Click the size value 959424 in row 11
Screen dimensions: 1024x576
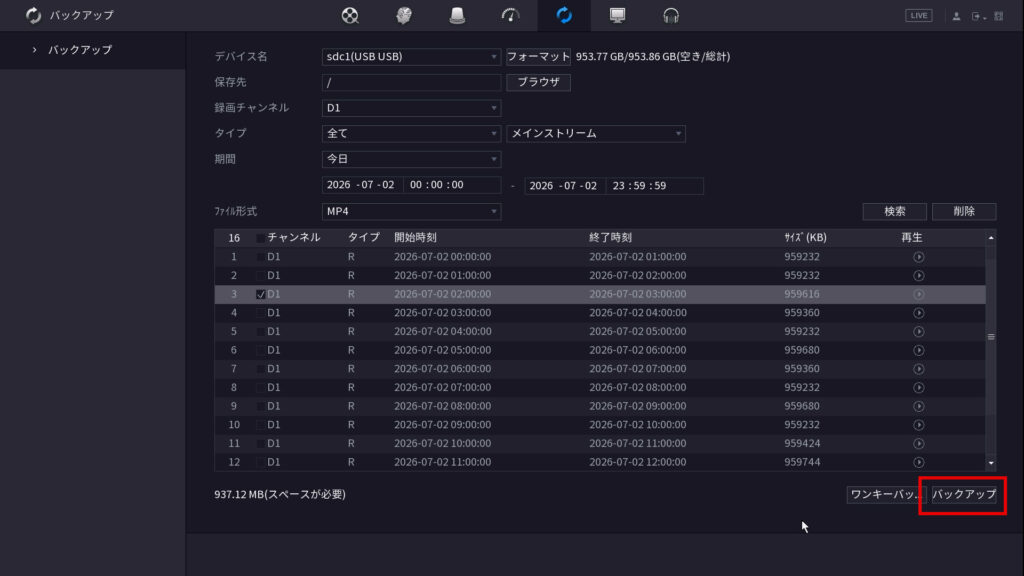tap(802, 443)
